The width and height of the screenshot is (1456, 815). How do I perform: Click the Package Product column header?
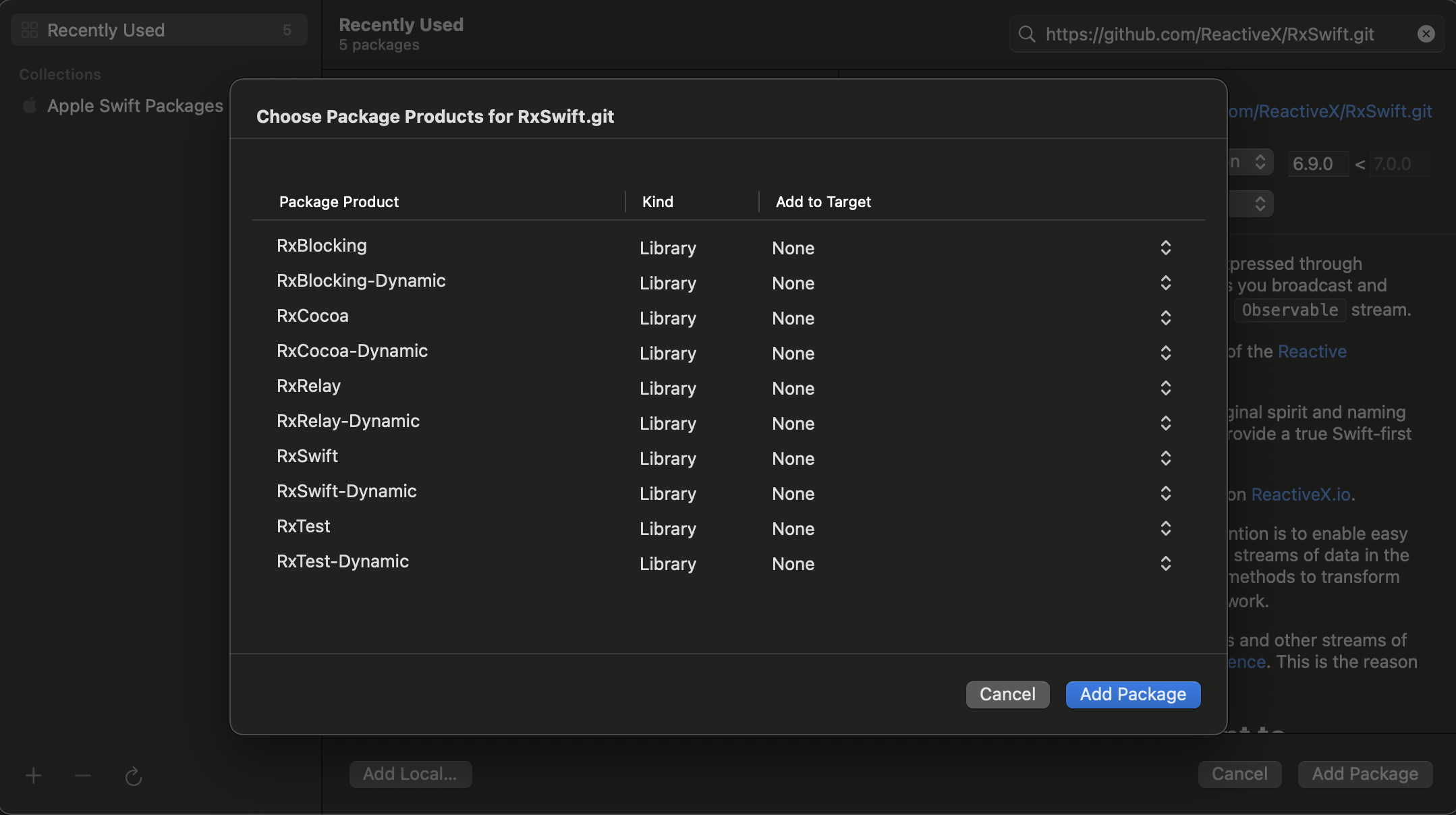339,202
